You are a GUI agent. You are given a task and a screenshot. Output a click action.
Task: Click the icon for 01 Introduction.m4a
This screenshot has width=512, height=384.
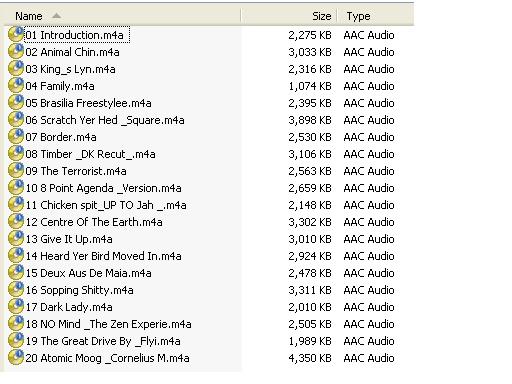[16, 35]
